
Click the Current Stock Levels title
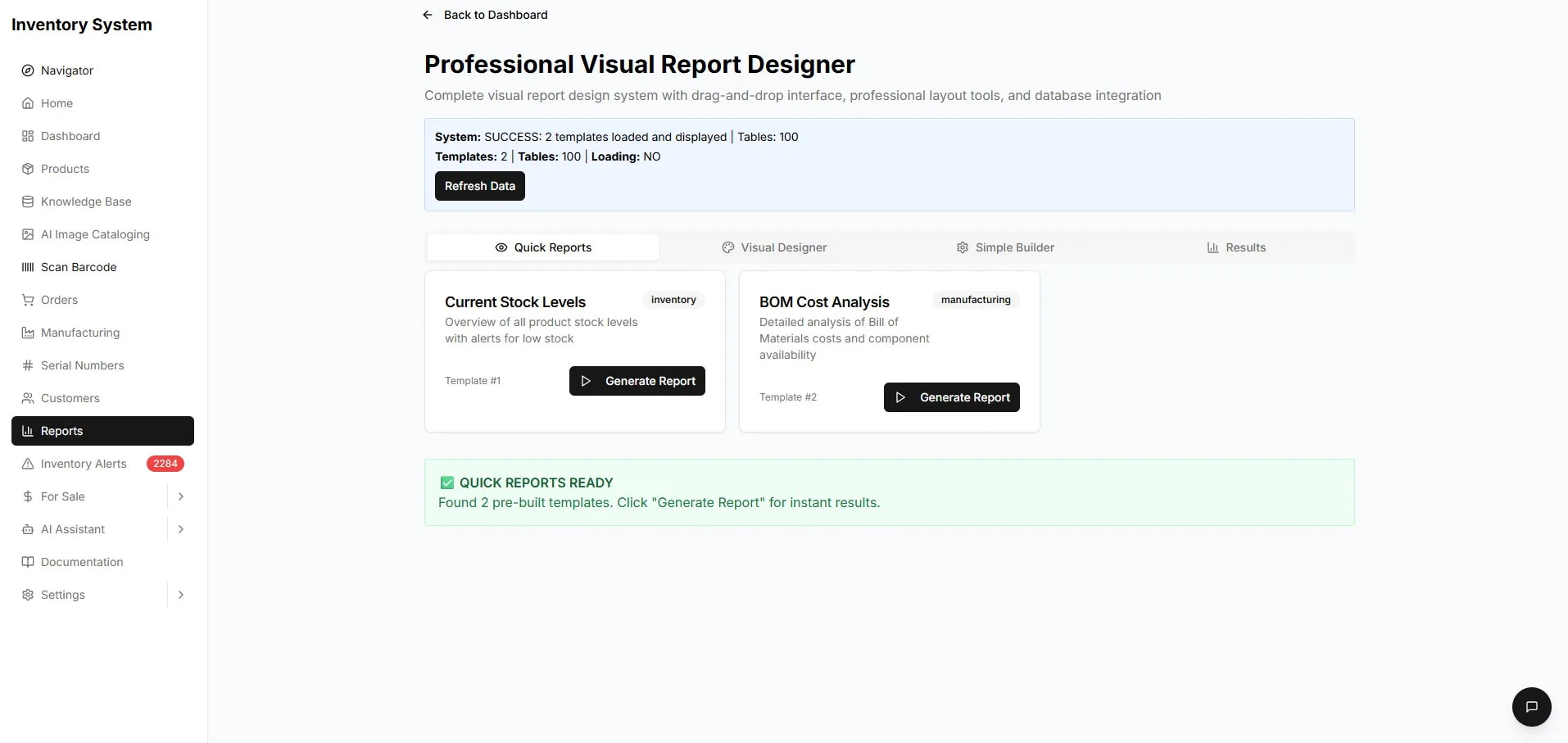pyautogui.click(x=515, y=302)
